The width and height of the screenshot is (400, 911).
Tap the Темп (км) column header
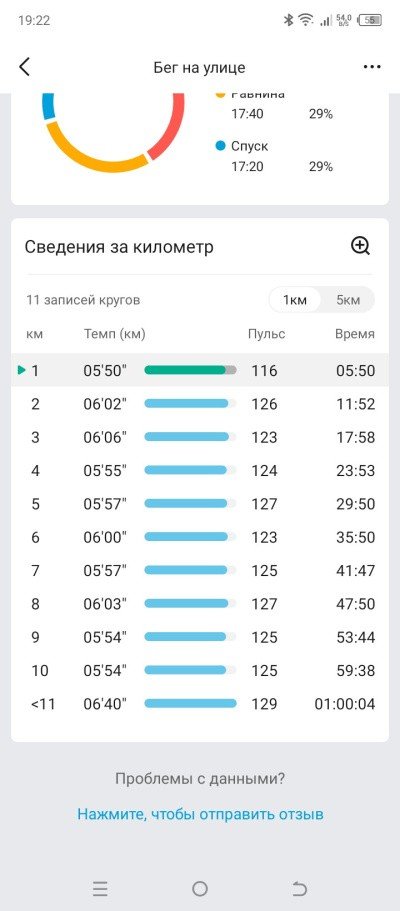(x=115, y=334)
